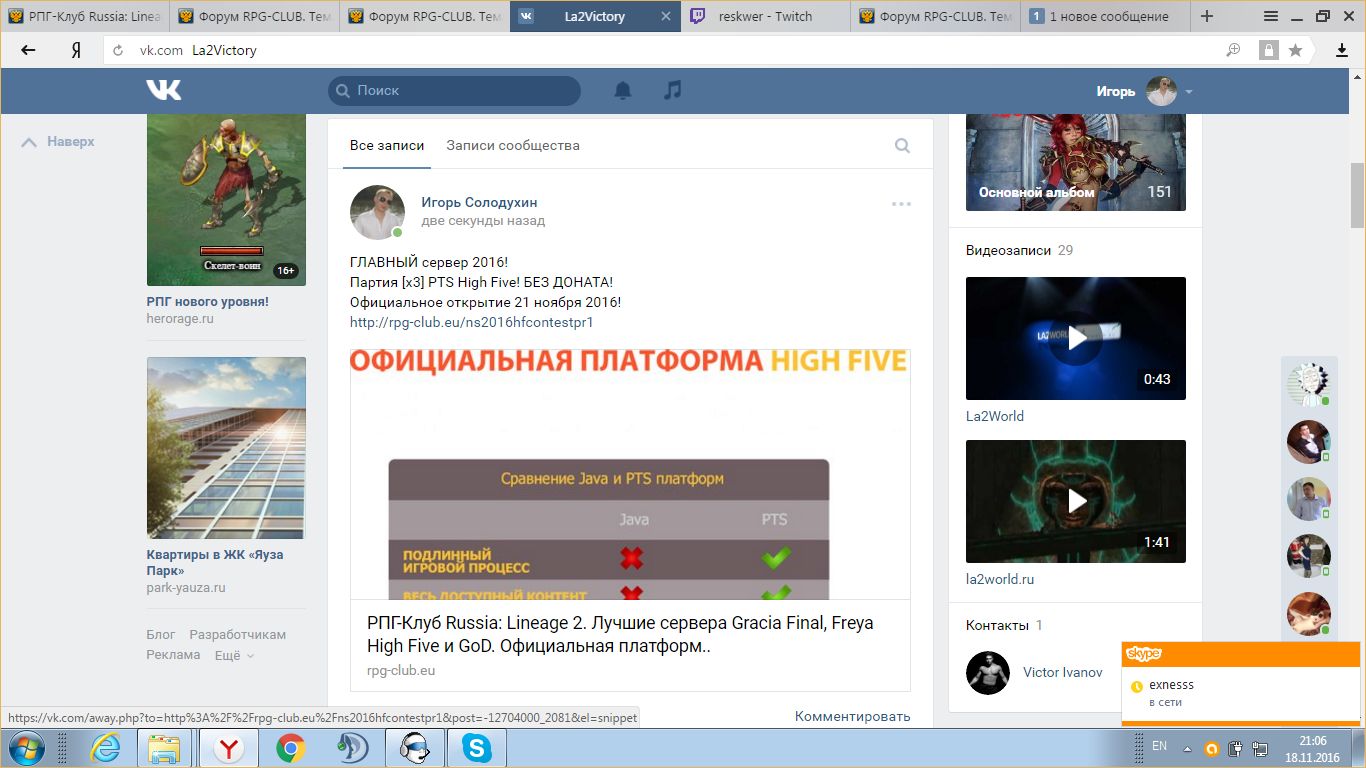Viewport: 1366px width, 768px height.
Task: Expand the Ещё footer menu
Action: (234, 655)
